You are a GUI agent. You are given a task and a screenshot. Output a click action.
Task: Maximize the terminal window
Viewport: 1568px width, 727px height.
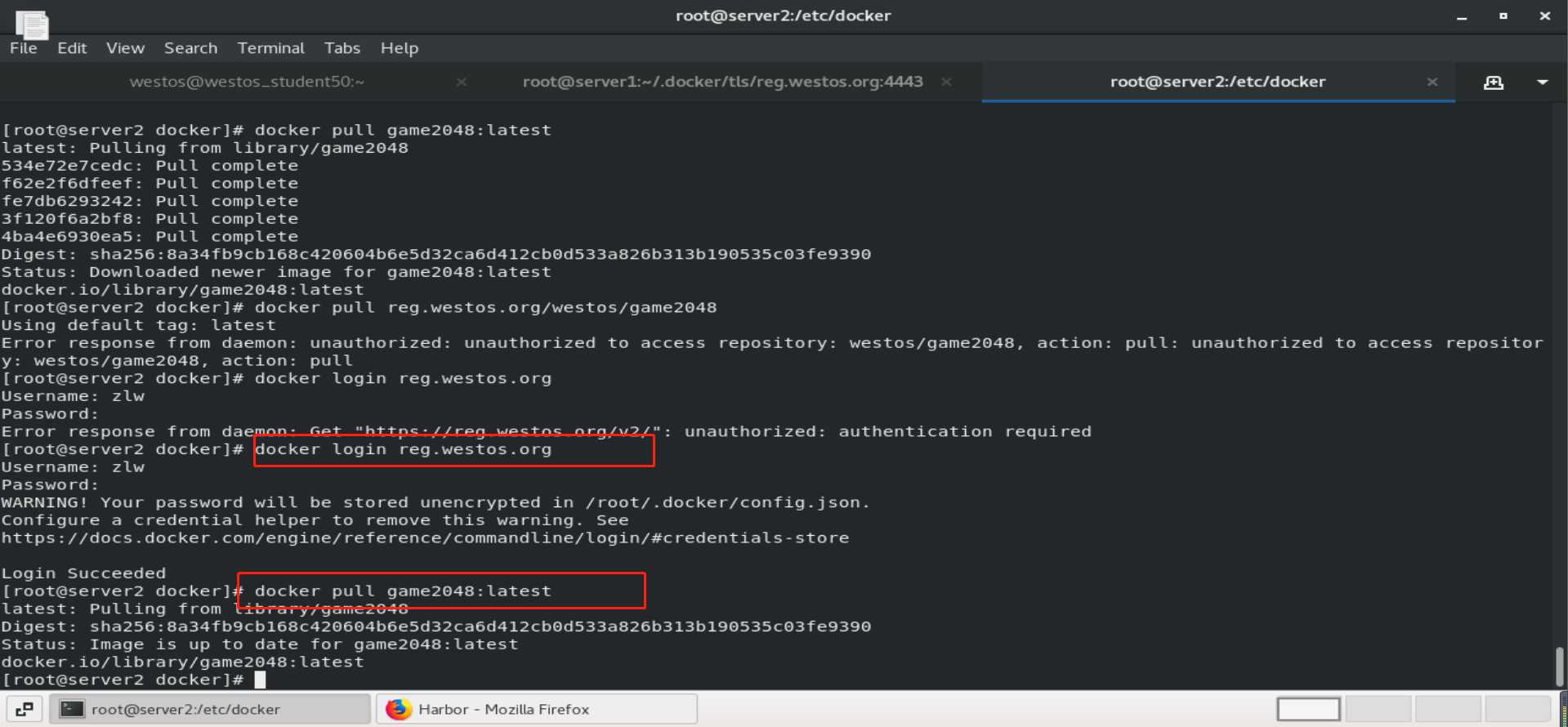coord(1503,16)
